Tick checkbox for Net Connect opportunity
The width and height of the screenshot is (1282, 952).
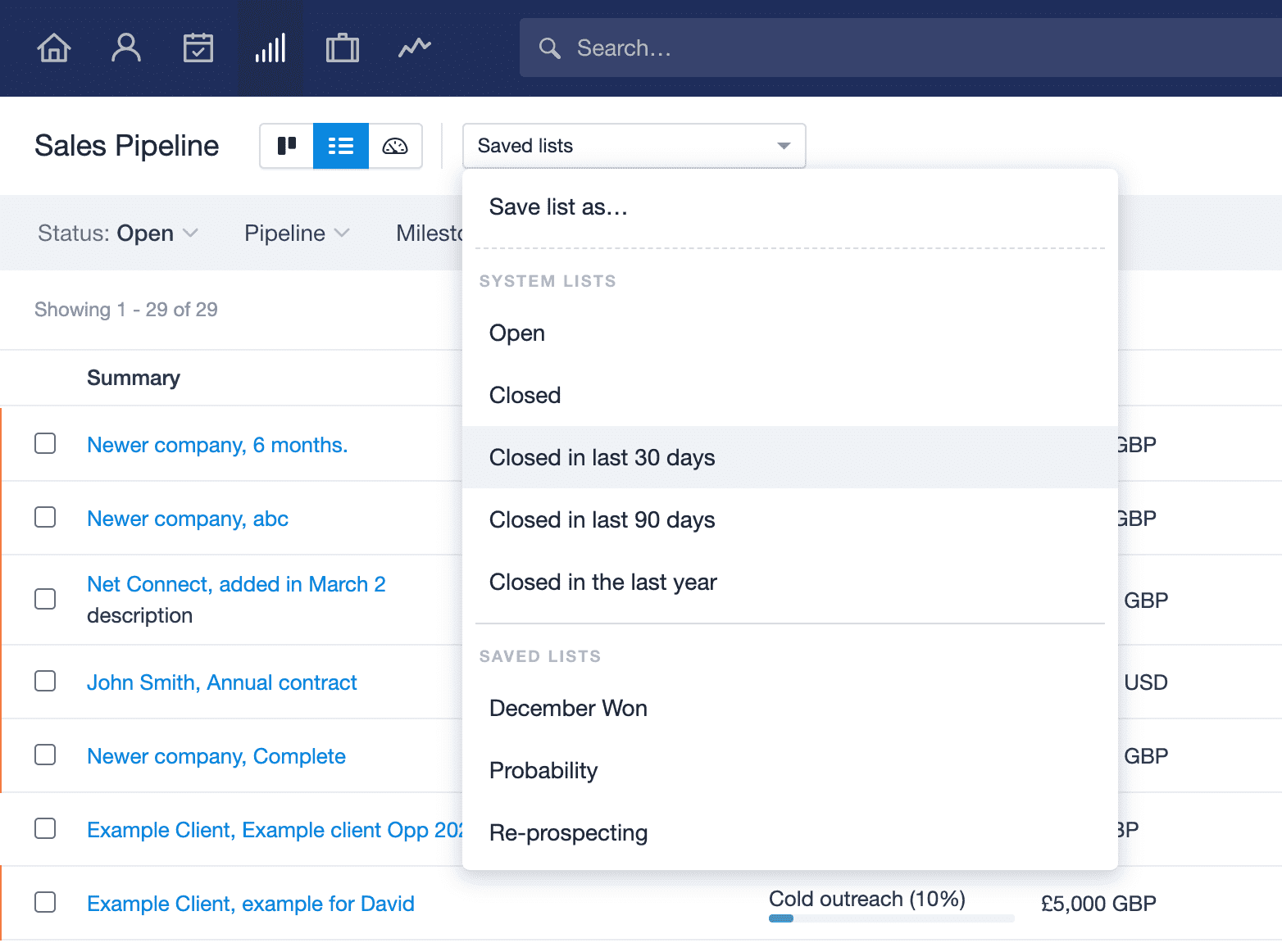pos(45,599)
